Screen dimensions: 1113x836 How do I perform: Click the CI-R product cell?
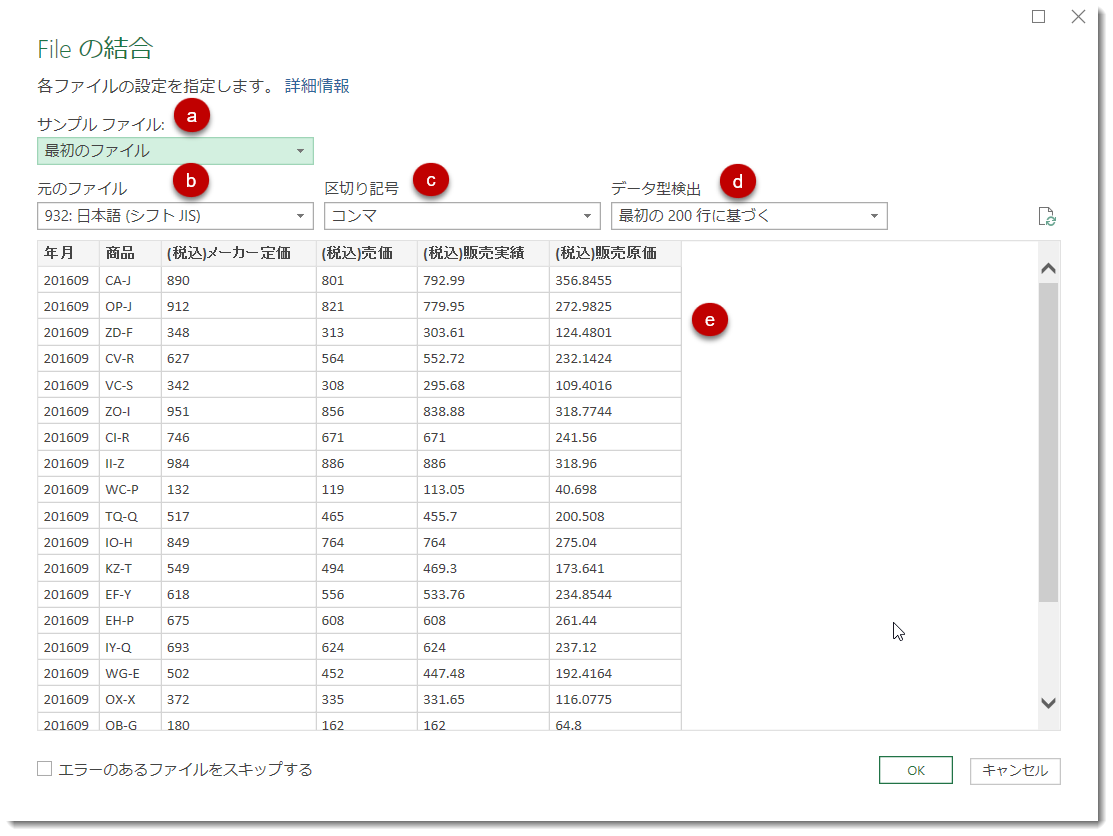(x=130, y=437)
